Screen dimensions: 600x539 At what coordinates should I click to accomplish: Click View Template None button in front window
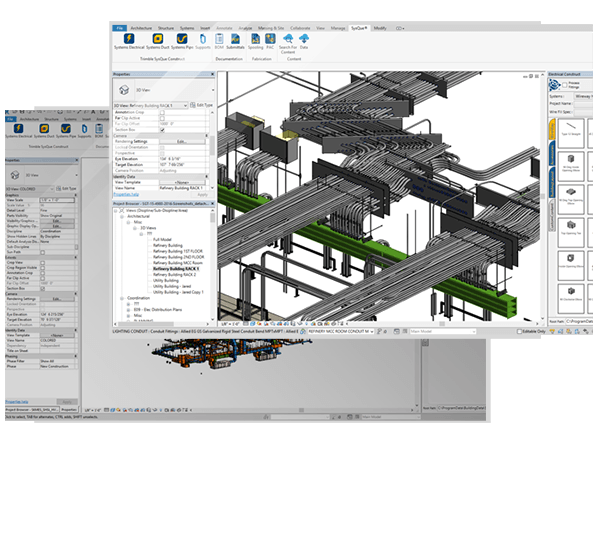[182, 182]
